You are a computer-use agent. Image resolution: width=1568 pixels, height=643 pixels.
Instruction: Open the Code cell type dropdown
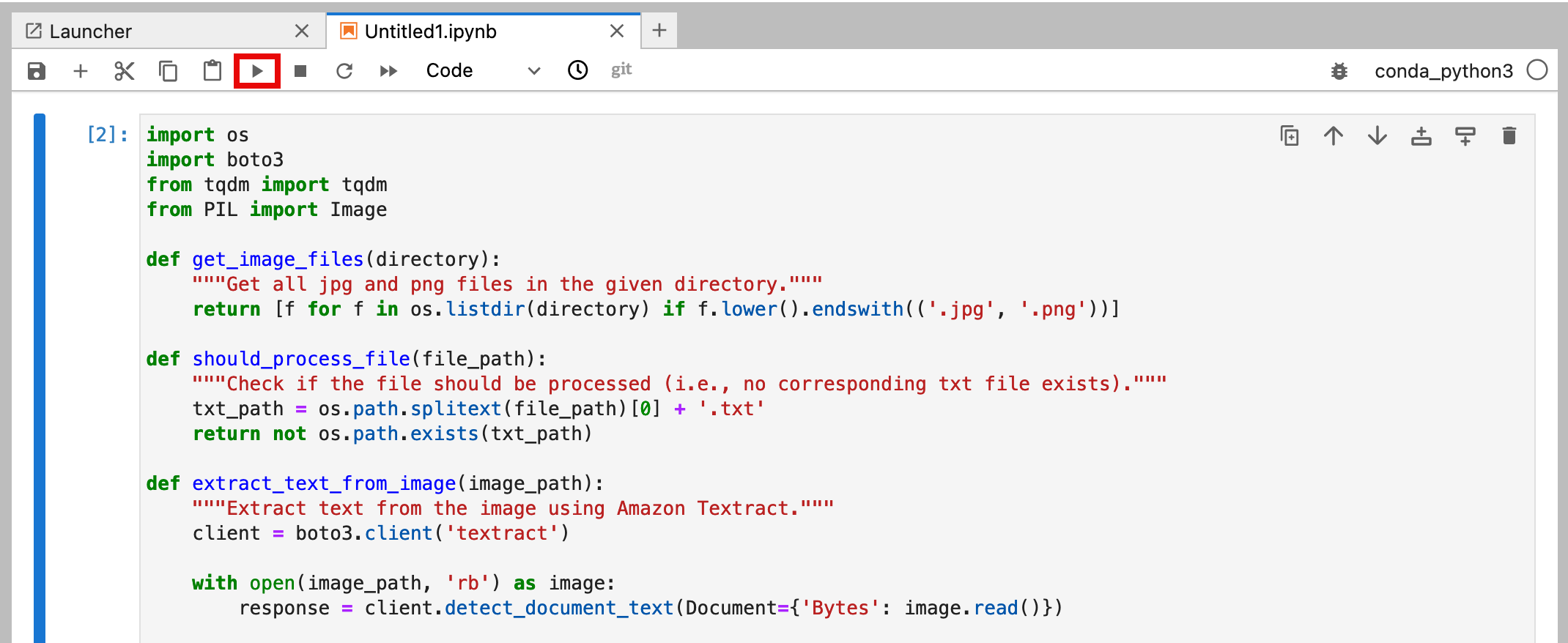point(482,71)
